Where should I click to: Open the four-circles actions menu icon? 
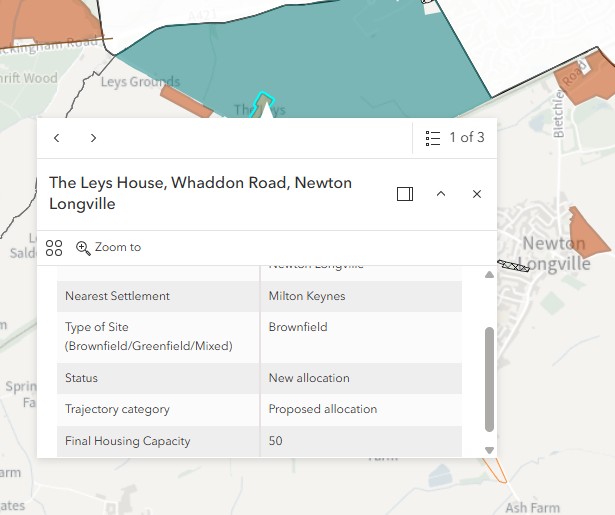[x=54, y=248]
